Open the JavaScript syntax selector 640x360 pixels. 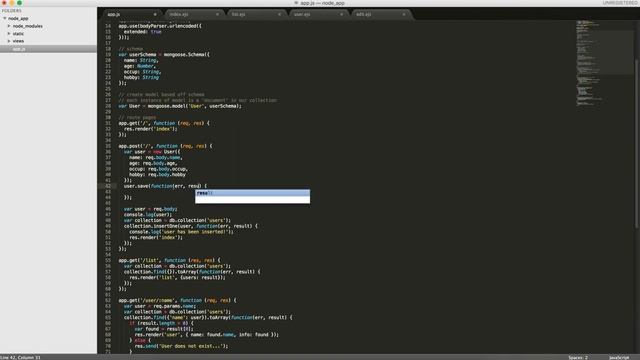click(619, 357)
